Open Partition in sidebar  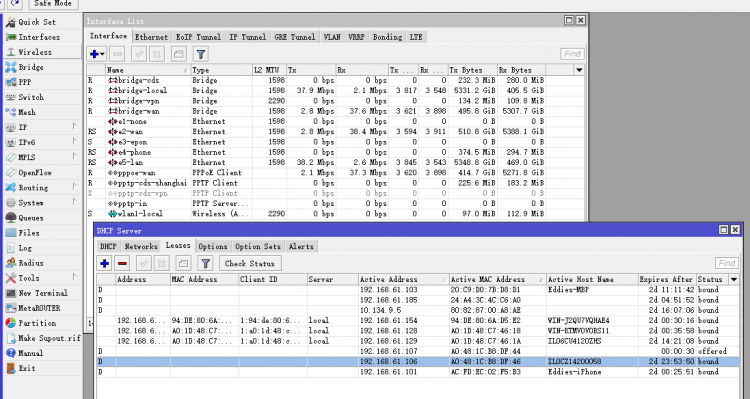tap(37, 323)
